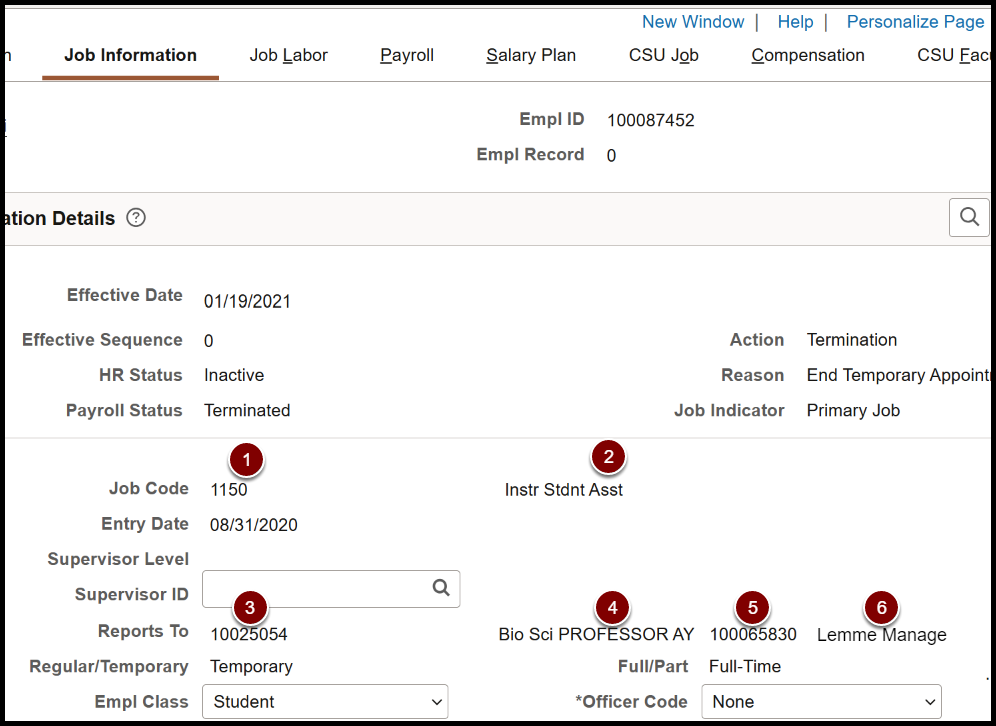996x726 pixels.
Task: Click Job Indicator value Primary Job
Action: click(x=853, y=411)
